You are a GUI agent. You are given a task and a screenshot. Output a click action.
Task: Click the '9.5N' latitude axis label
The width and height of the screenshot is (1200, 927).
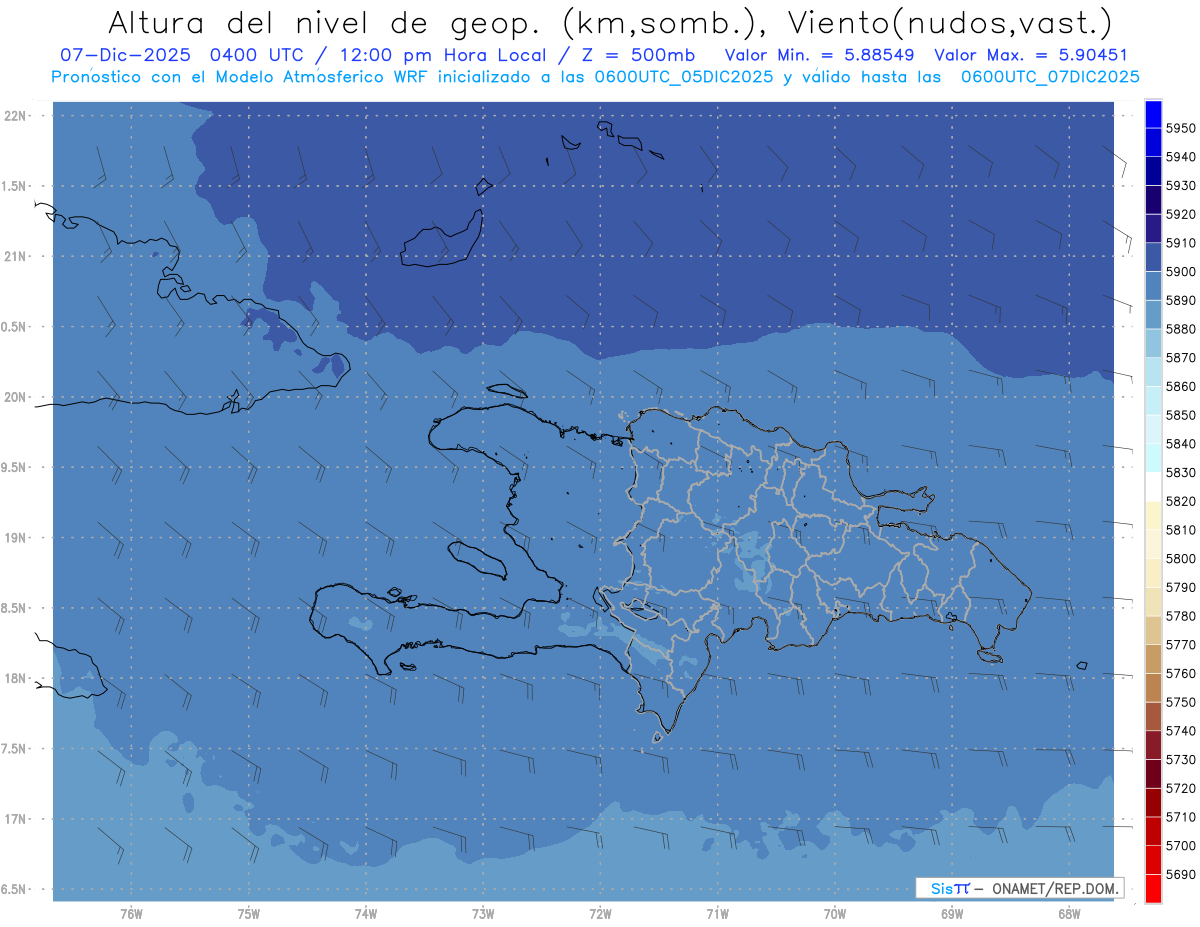14,467
